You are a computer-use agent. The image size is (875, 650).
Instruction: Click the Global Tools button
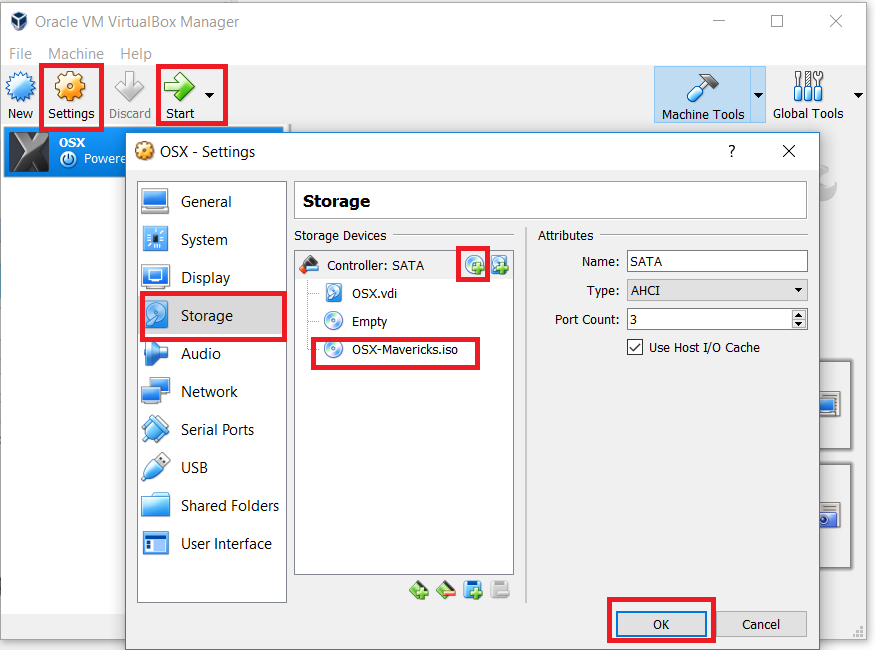[x=808, y=95]
